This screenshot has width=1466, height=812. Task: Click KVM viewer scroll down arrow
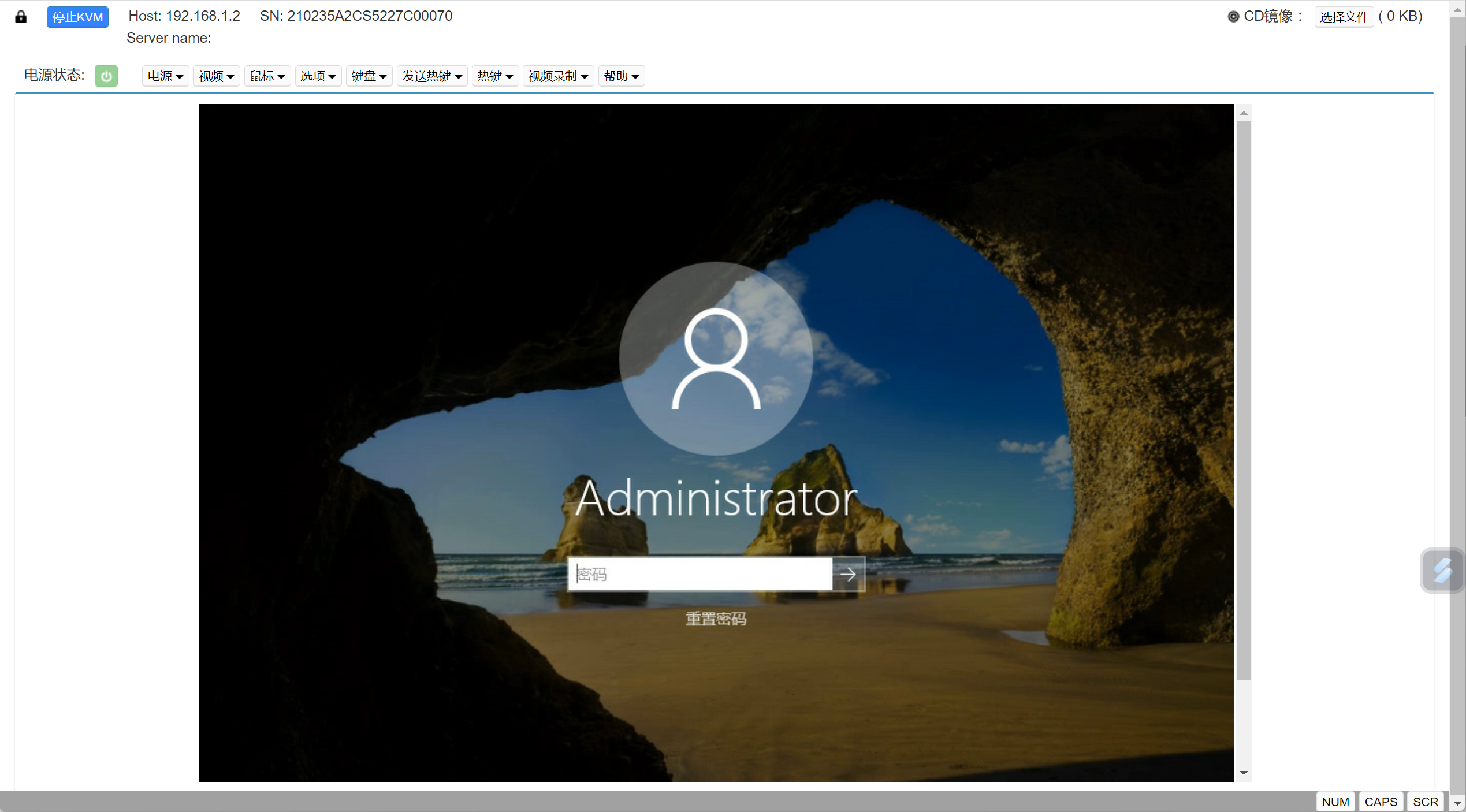point(1244,773)
